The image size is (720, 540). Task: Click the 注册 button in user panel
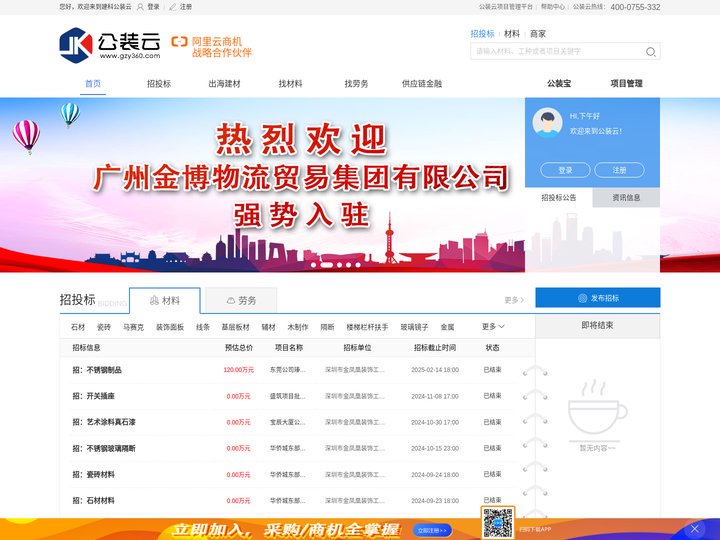(619, 170)
